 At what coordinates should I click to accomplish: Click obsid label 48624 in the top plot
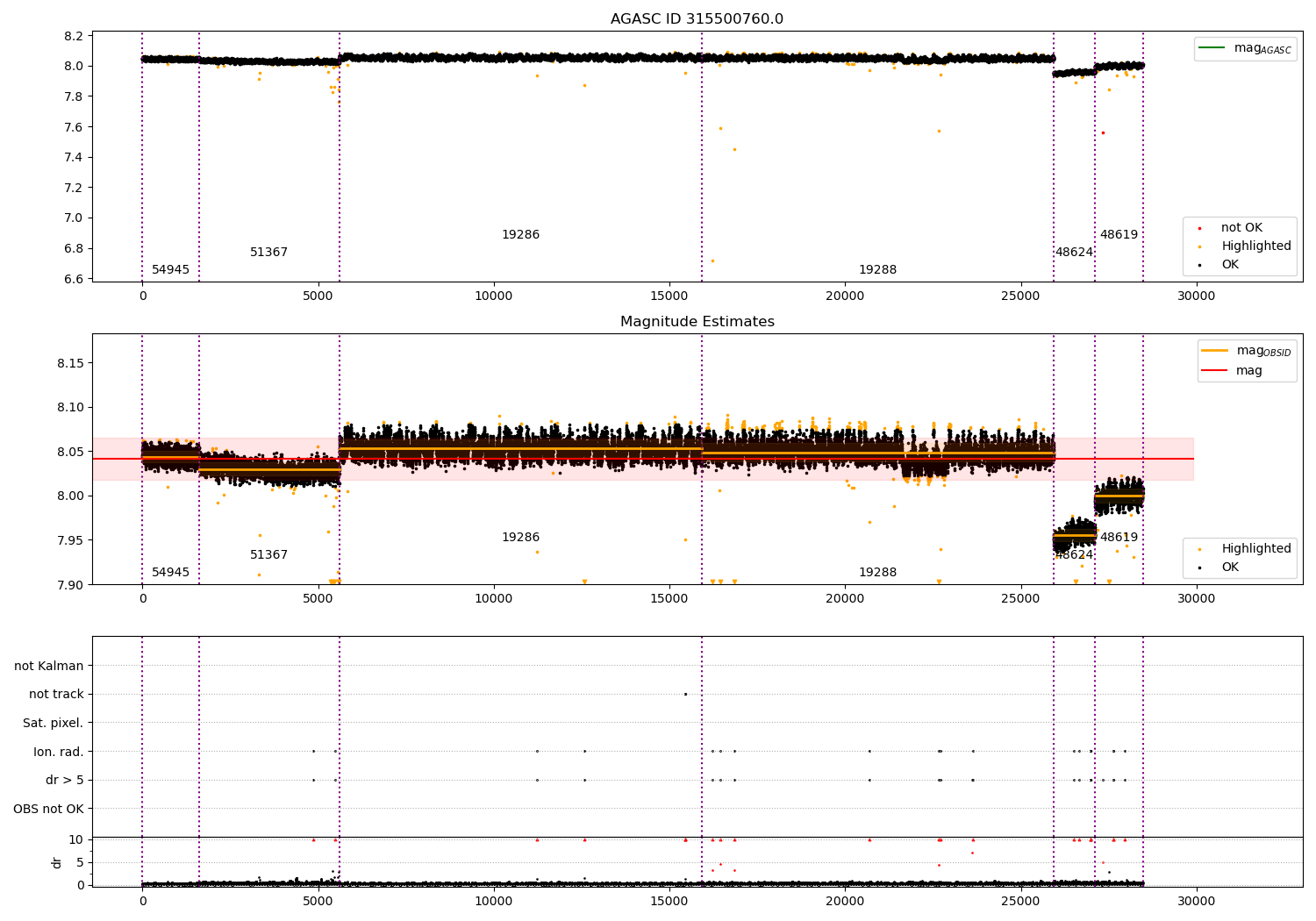coord(1074,253)
